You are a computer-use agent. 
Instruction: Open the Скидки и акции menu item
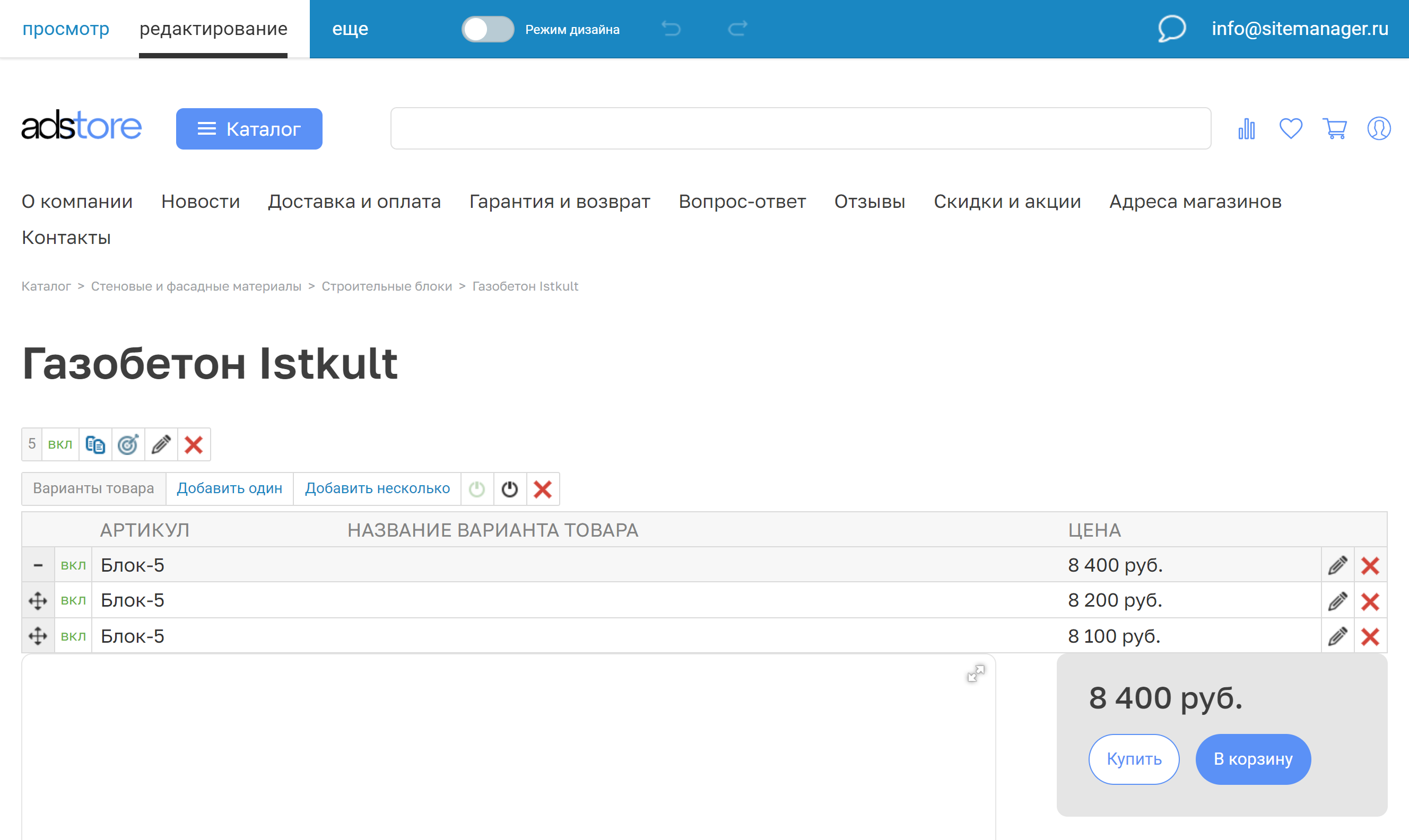point(1007,202)
